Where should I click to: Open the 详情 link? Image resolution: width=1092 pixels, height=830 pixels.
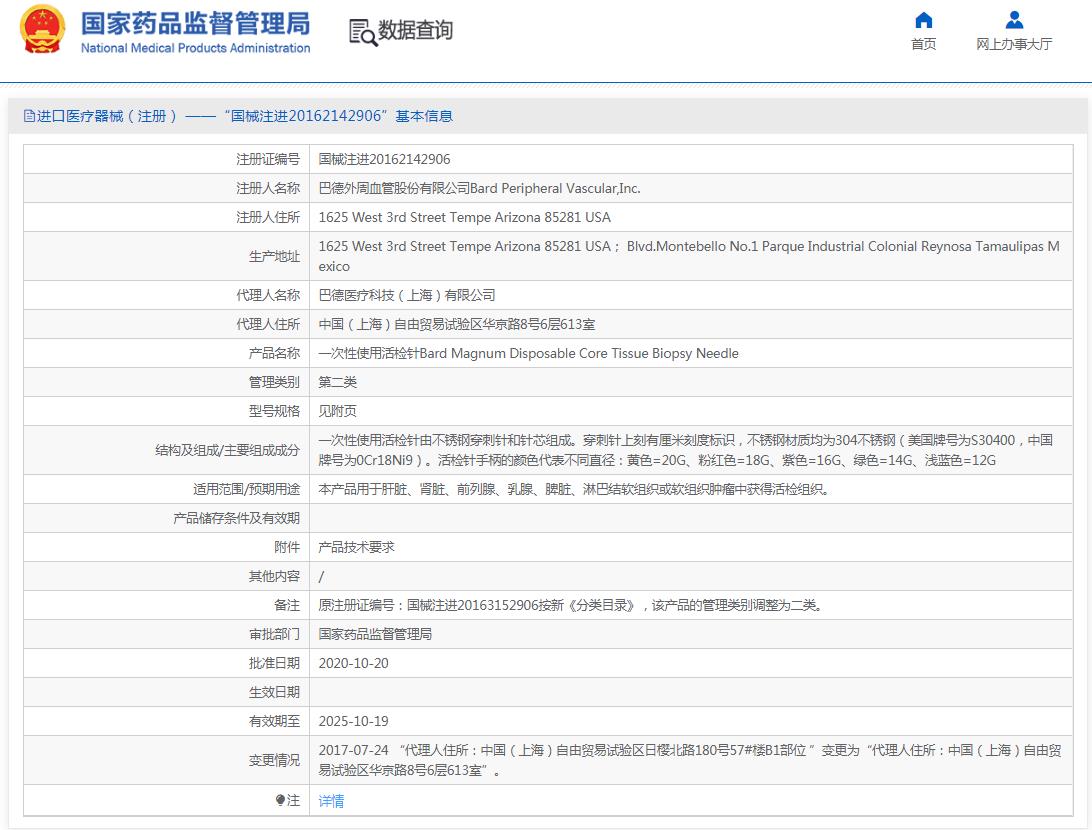coord(331,801)
